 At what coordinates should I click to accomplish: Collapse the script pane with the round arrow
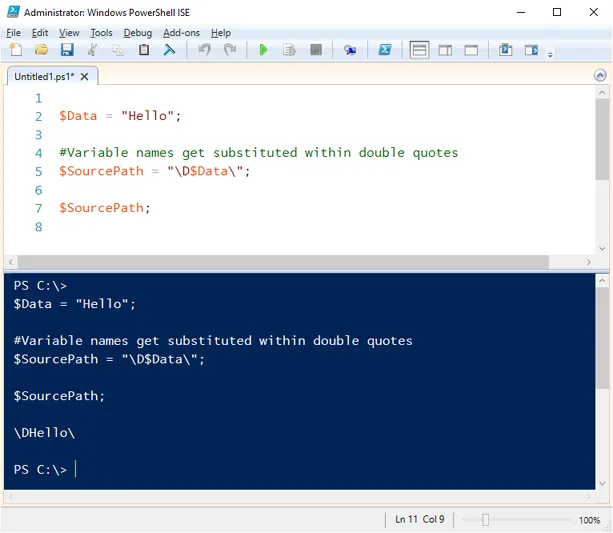pos(600,75)
